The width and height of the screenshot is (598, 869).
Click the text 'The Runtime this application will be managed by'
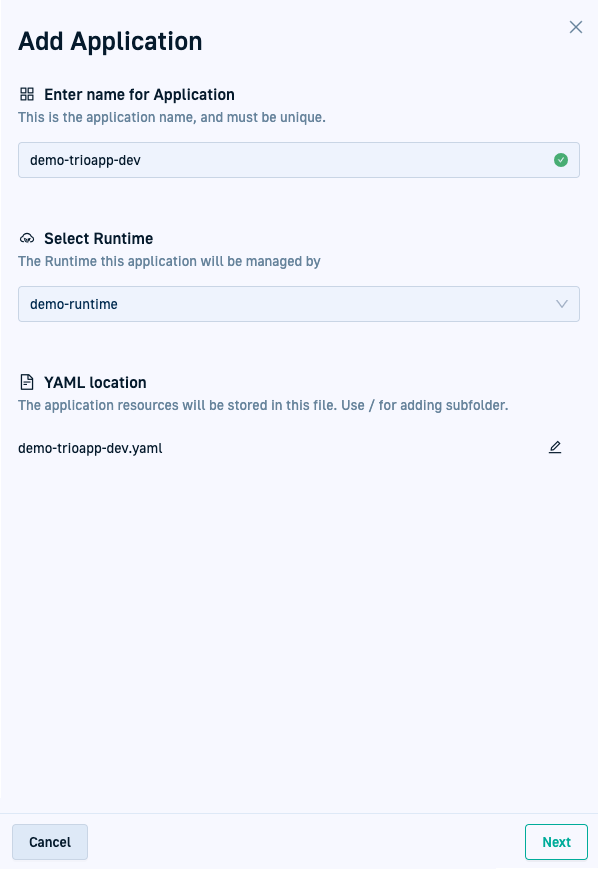[169, 261]
